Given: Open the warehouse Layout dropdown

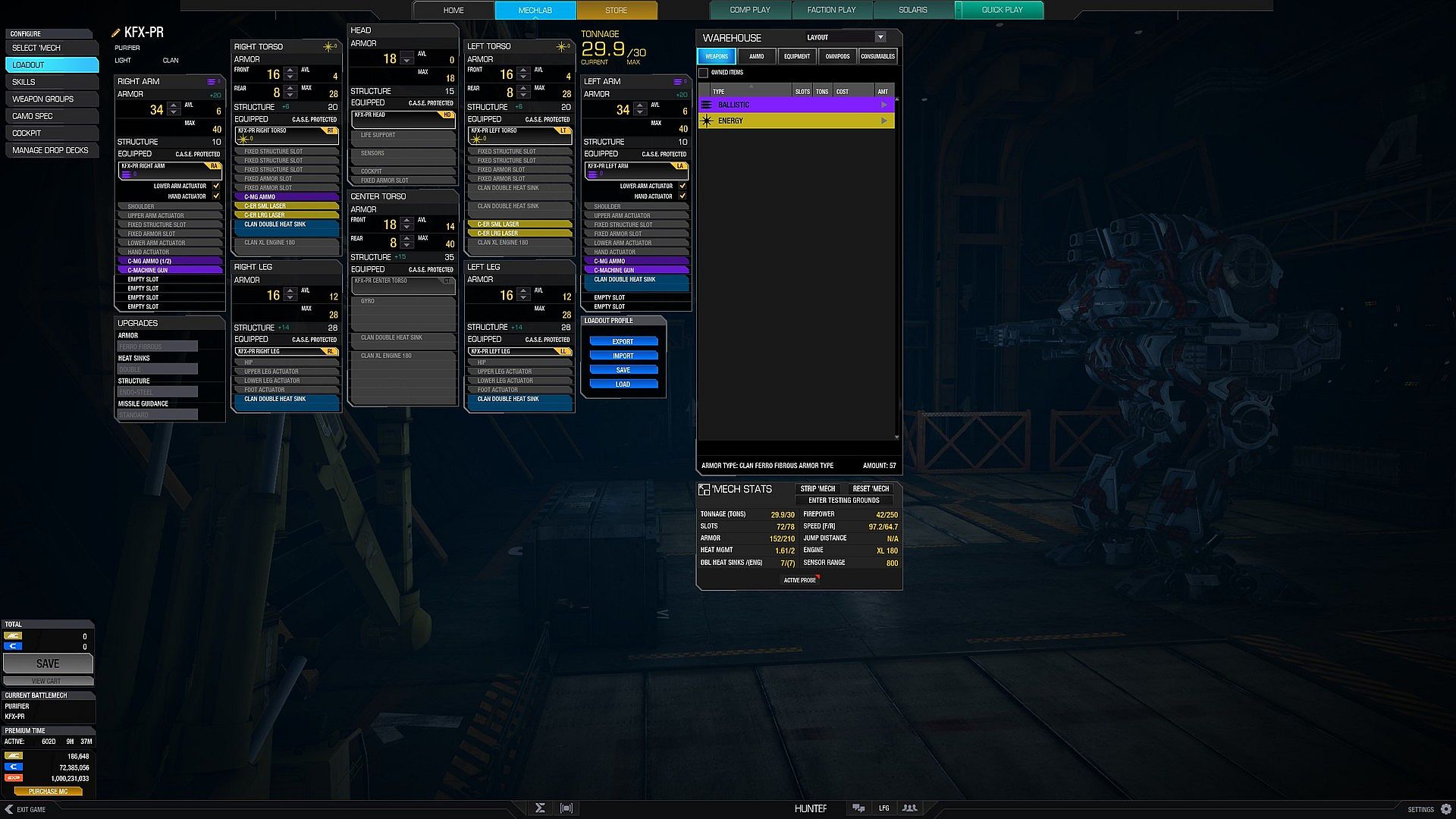Looking at the screenshot, I should 880,37.
